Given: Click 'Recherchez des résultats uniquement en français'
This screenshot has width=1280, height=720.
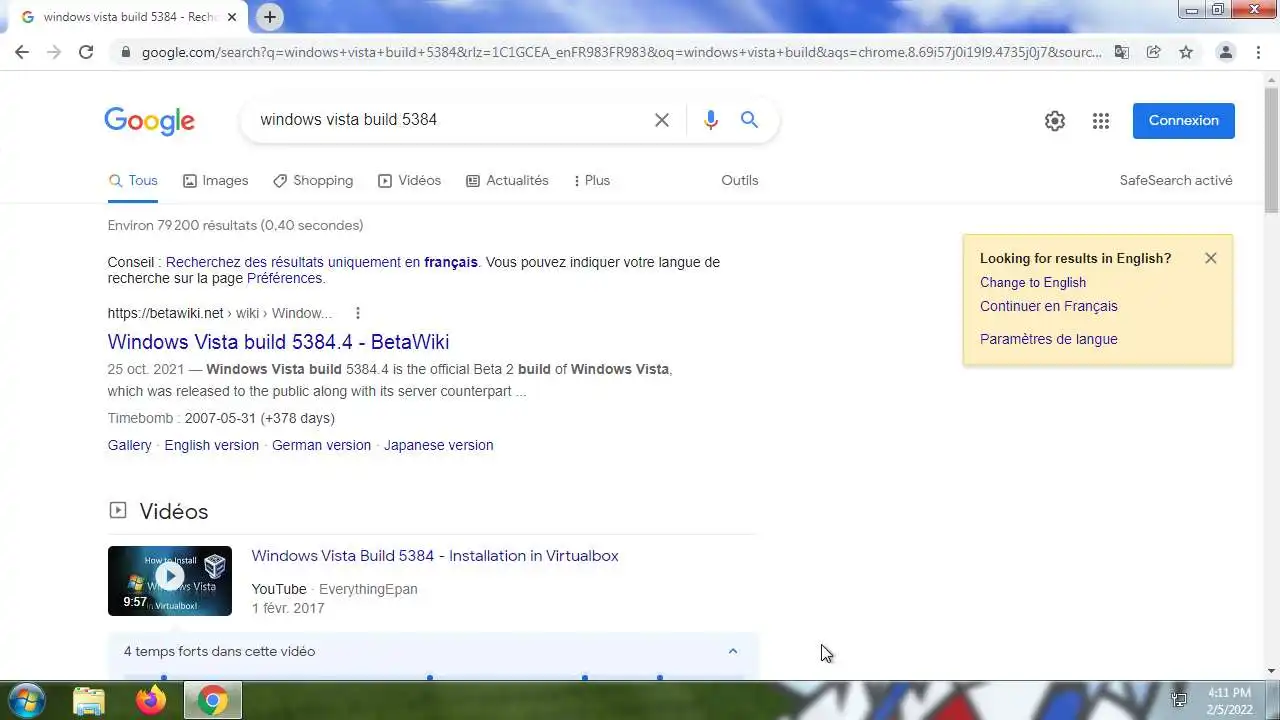Looking at the screenshot, I should tap(321, 262).
